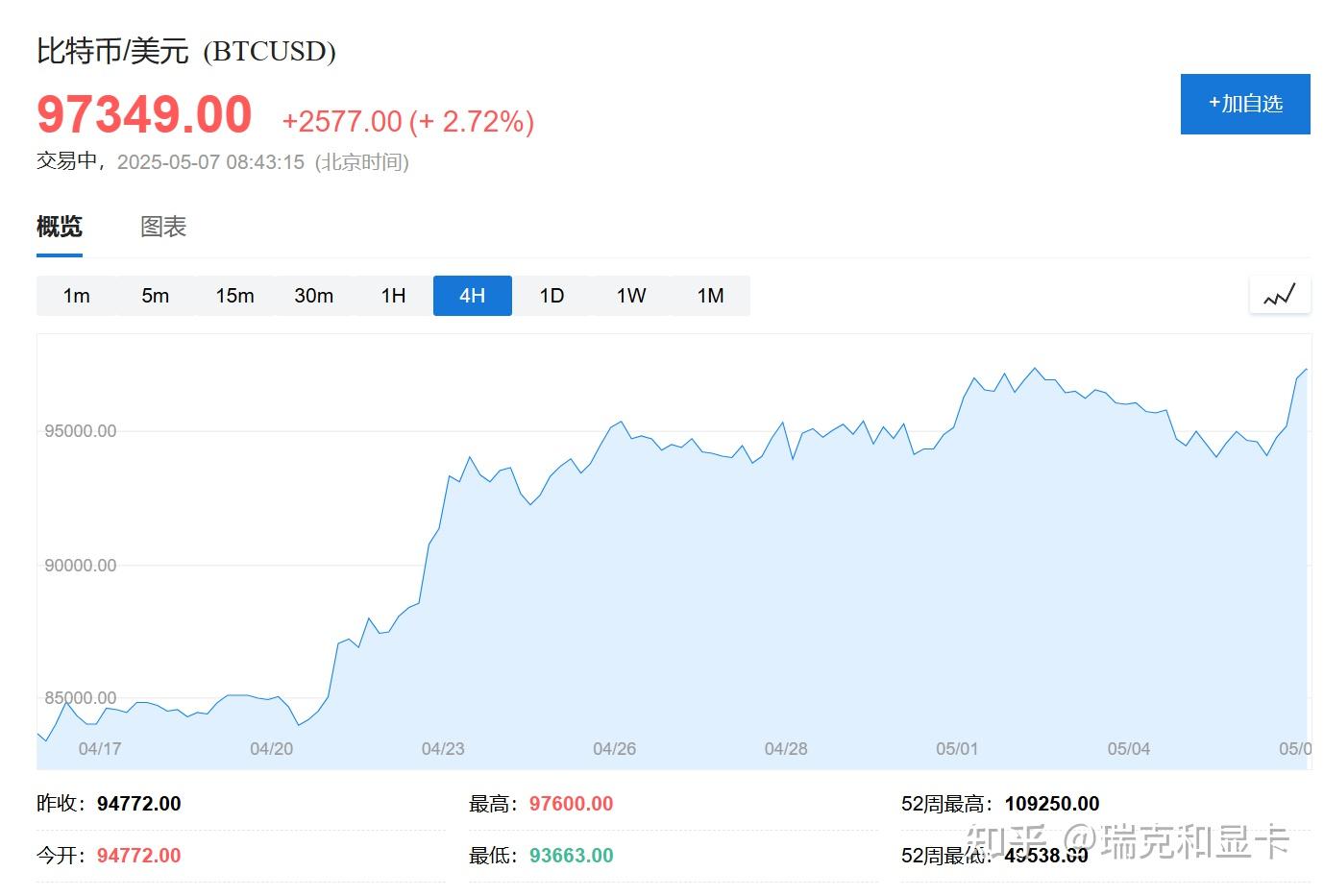This screenshot has height=896, width=1324.
Task: Click the 最高 value 97600.00
Action: tap(571, 804)
